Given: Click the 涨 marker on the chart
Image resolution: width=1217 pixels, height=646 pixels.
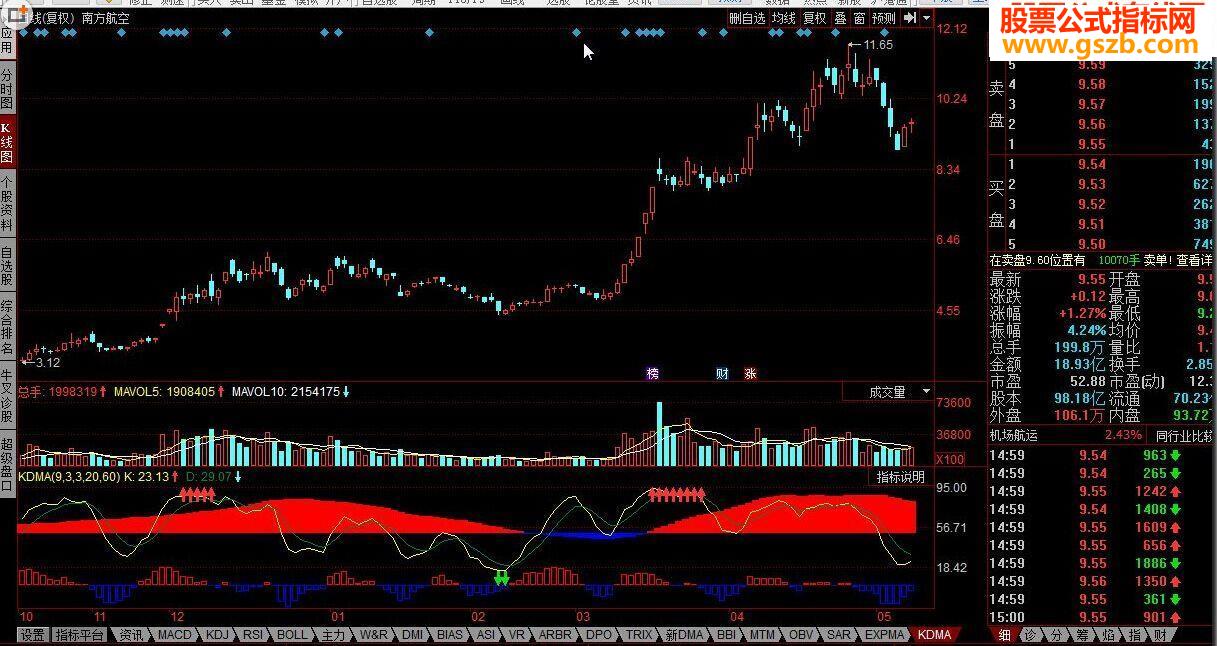Looking at the screenshot, I should pyautogui.click(x=750, y=374).
